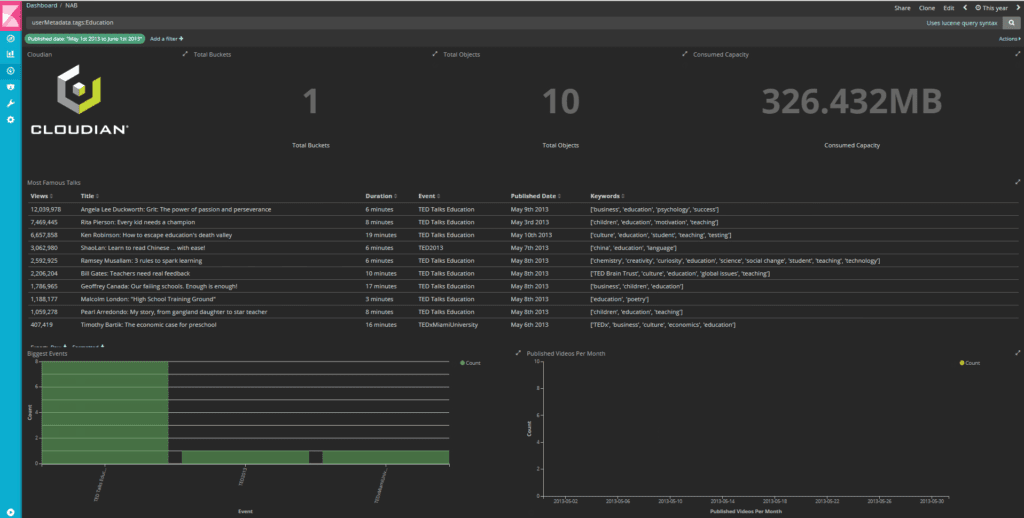Click the 12,039,978 views cell
The height and width of the screenshot is (518, 1024).
[46, 210]
